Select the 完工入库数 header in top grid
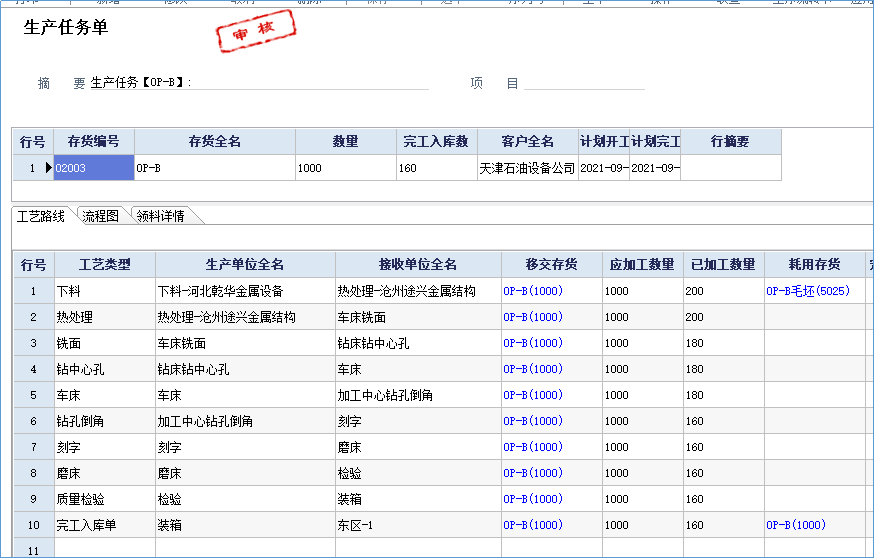Screen dimensions: 874x558 pos(435,142)
